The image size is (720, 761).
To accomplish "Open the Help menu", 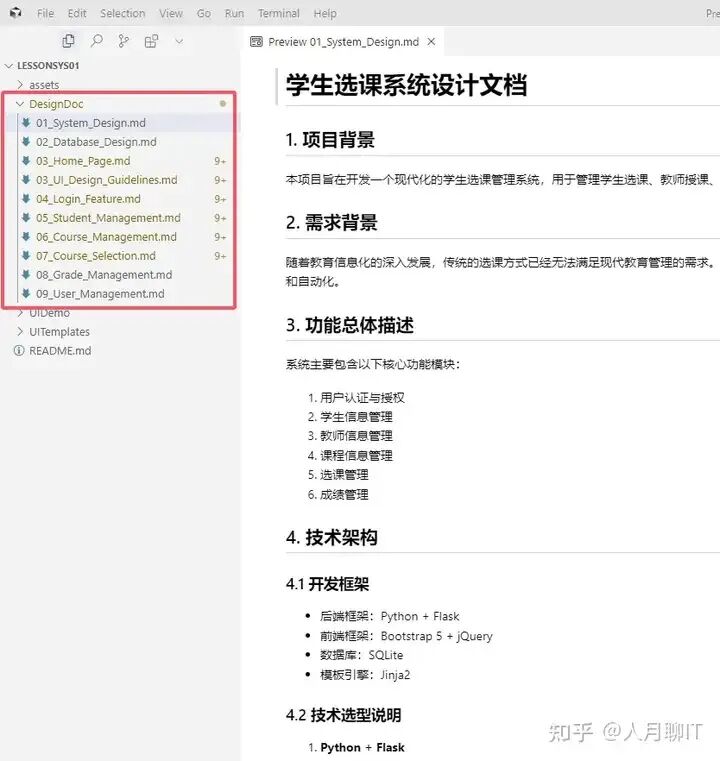I will [x=325, y=13].
